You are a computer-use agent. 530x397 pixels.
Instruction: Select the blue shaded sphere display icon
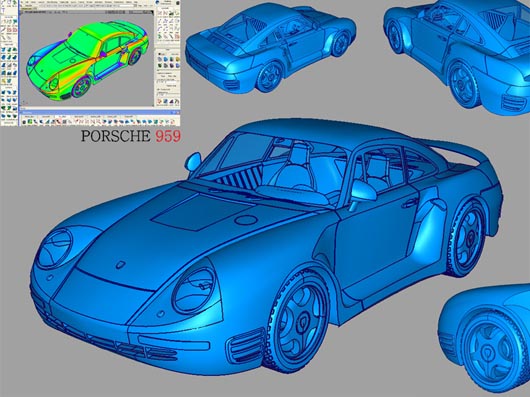(x=165, y=59)
